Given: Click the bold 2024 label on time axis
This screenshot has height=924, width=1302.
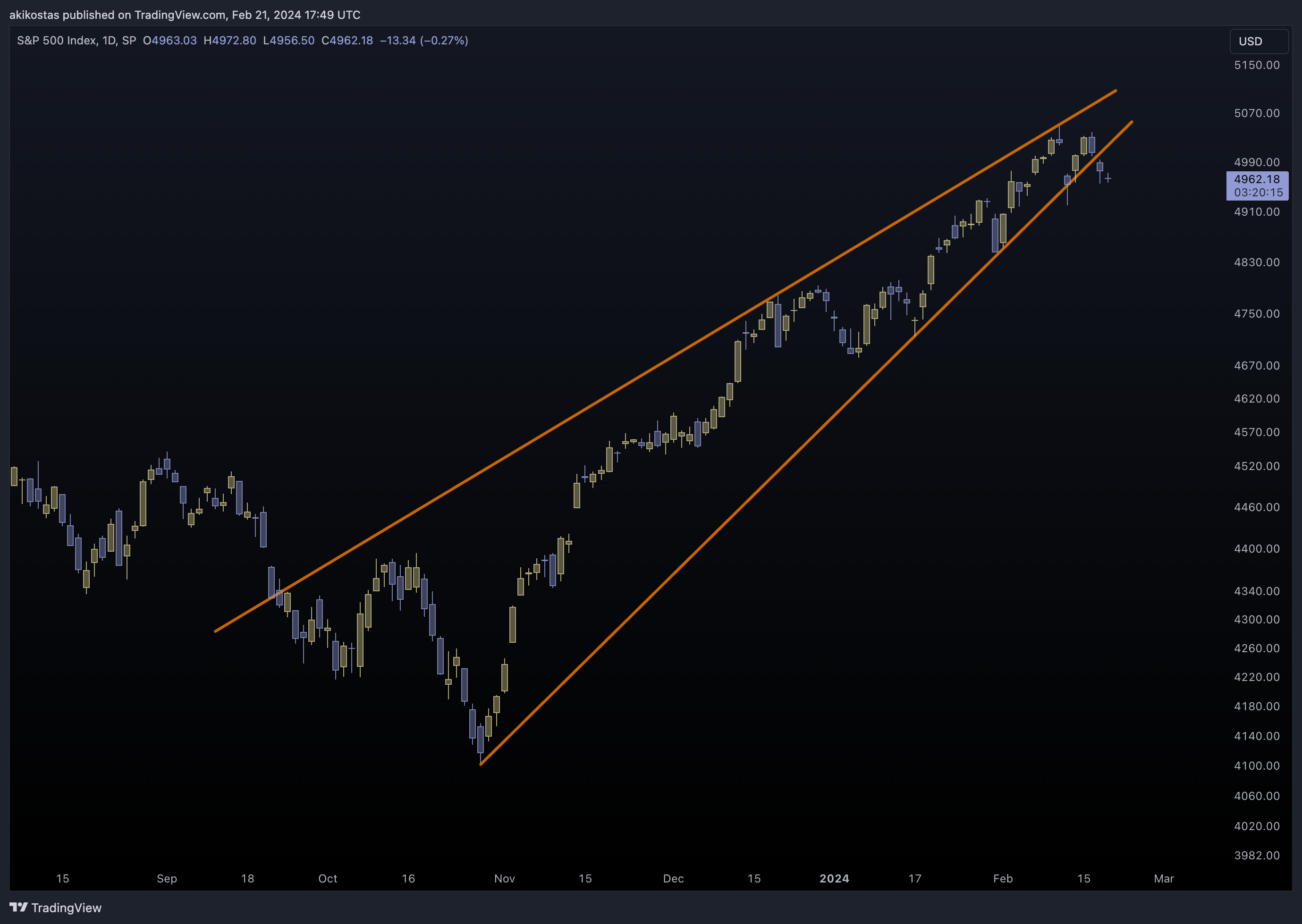Looking at the screenshot, I should (834, 879).
